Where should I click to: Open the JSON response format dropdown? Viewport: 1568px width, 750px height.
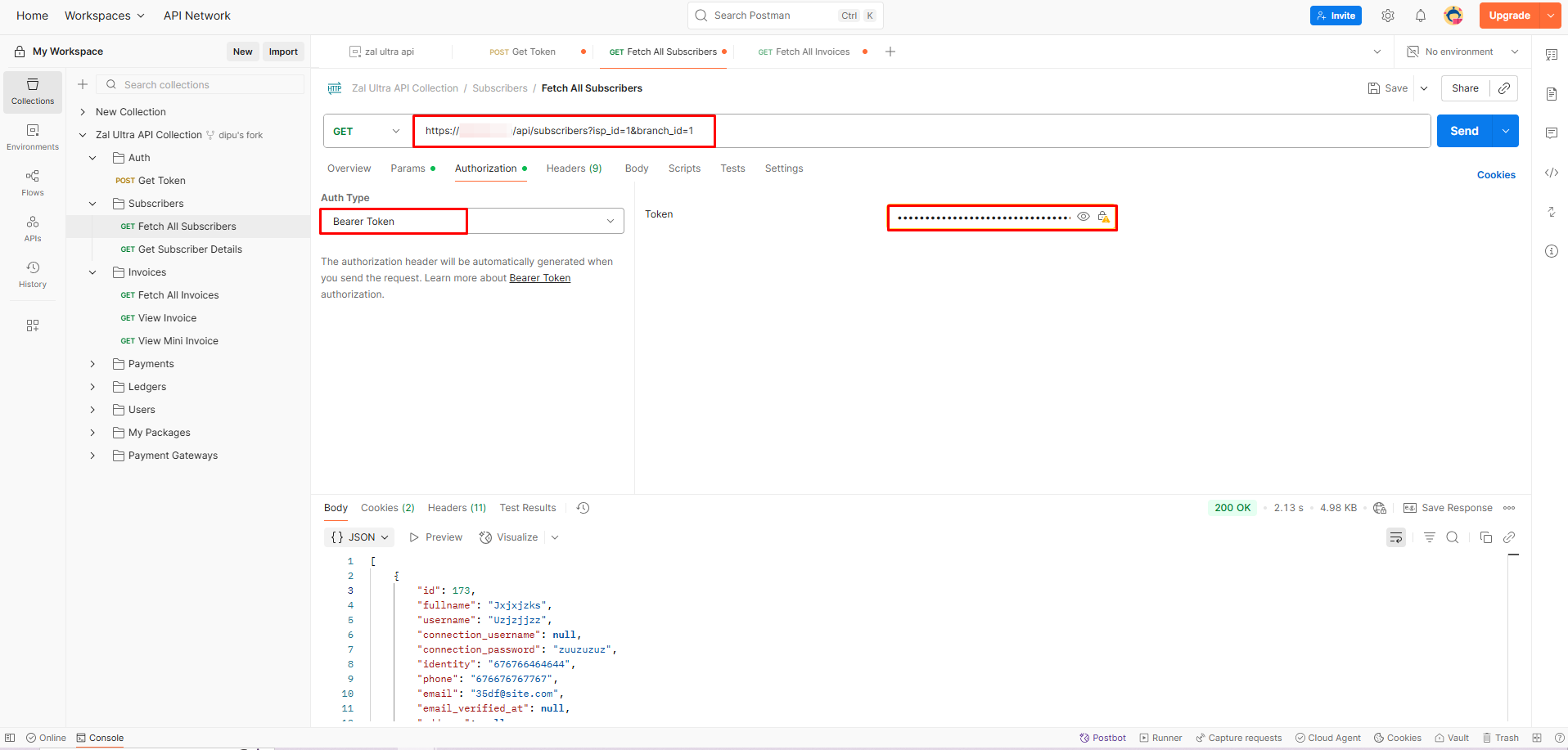coord(359,537)
